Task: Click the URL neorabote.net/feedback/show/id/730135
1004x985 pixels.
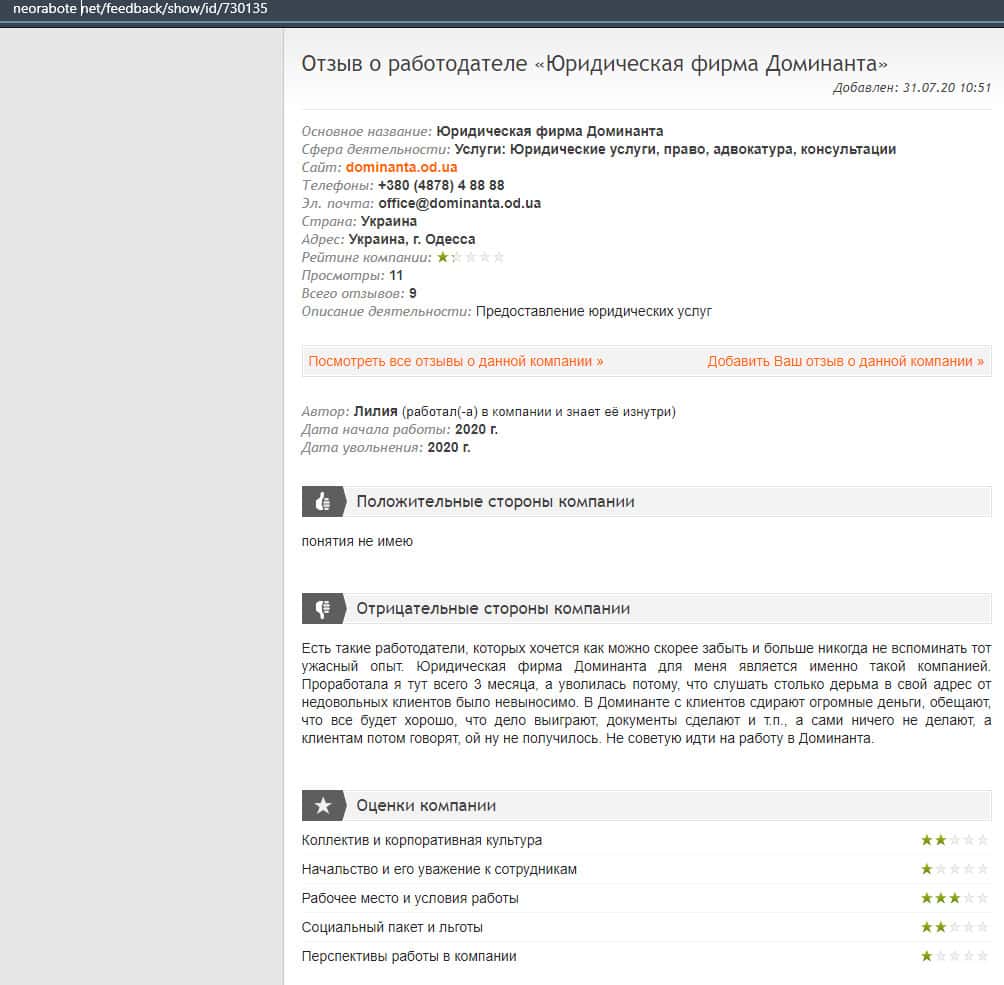Action: (140, 9)
